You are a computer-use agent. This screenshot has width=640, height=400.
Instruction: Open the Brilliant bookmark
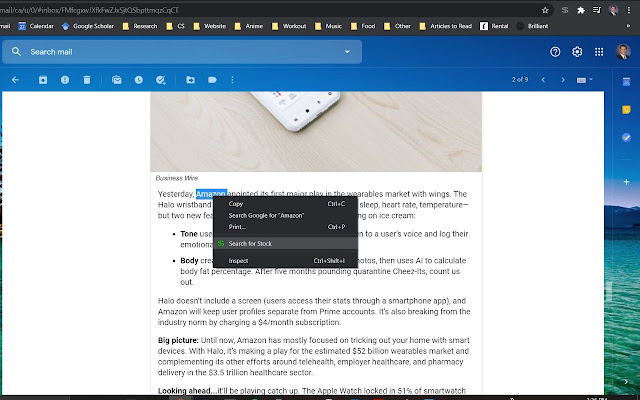[x=532, y=26]
